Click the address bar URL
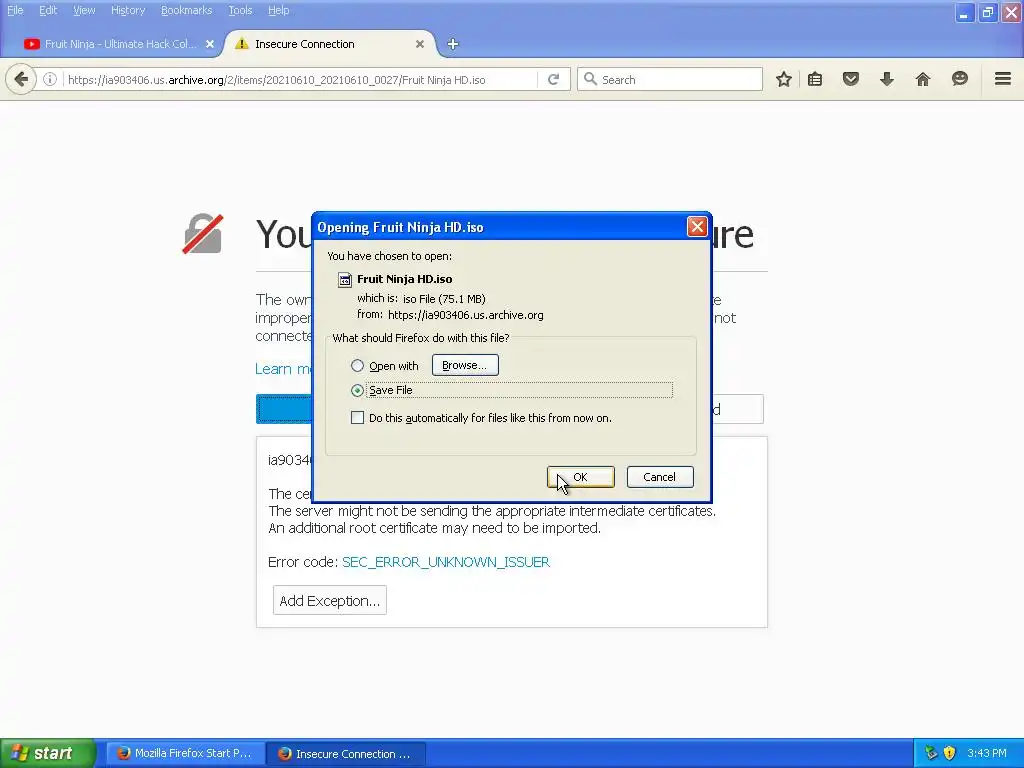The width and height of the screenshot is (1024, 768). pos(277,80)
